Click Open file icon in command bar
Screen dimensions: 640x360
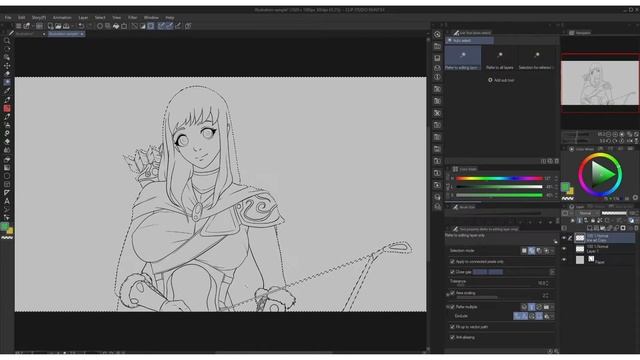click(58, 26)
